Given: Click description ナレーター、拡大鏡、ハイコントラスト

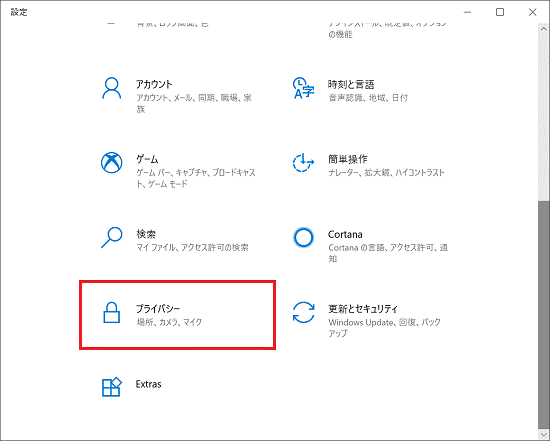Looking at the screenshot, I should (x=386, y=173).
